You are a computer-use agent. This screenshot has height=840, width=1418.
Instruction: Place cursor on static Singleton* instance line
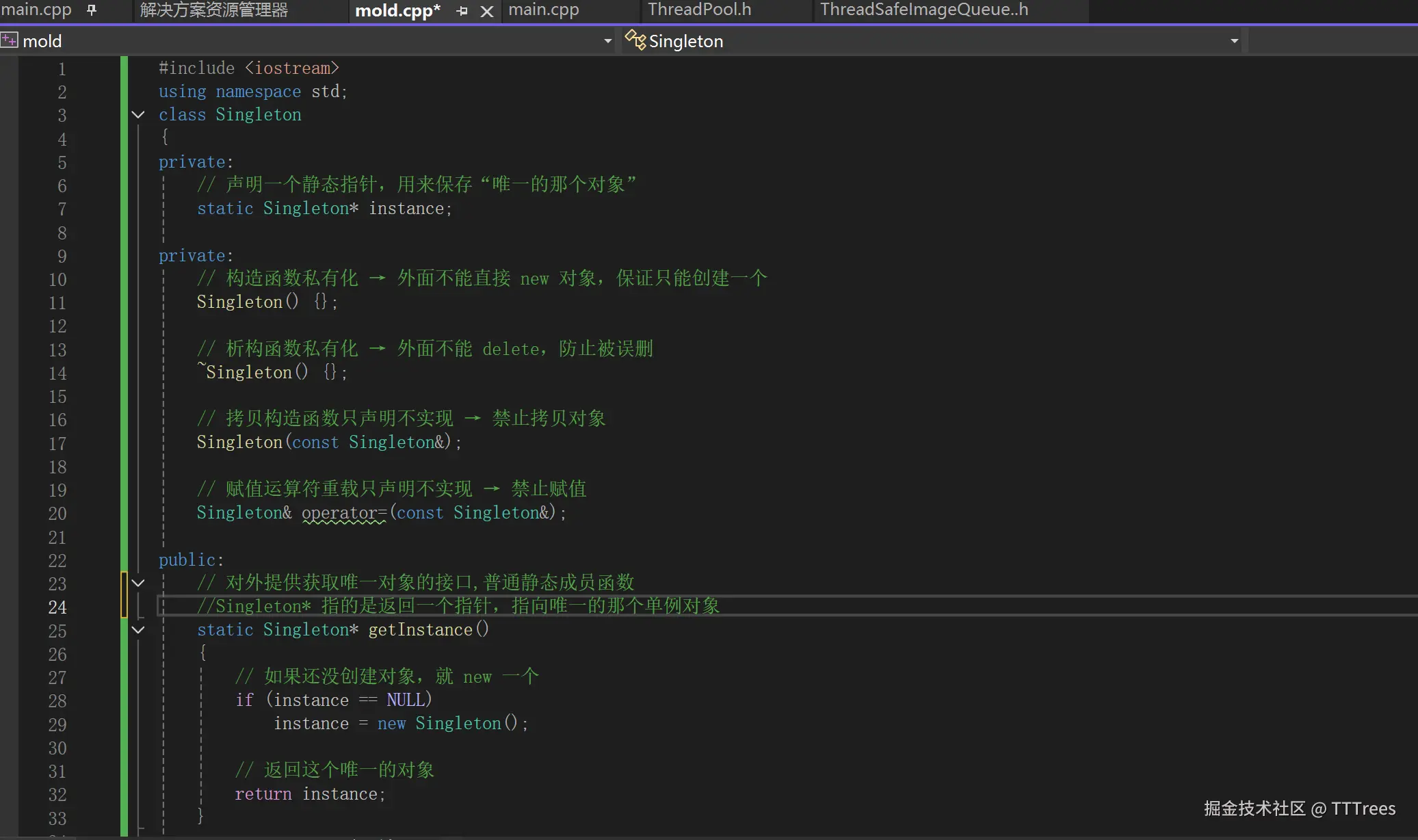pyautogui.click(x=406, y=209)
